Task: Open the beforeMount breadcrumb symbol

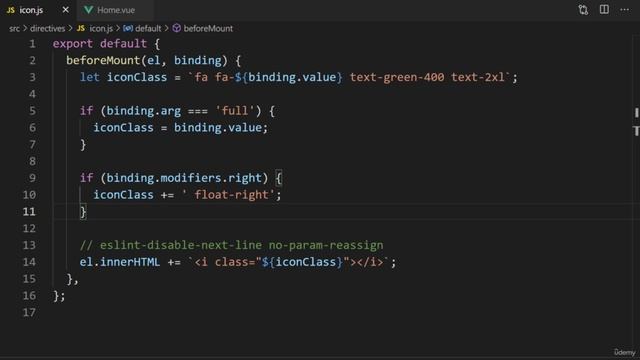Action: pyautogui.click(x=208, y=29)
